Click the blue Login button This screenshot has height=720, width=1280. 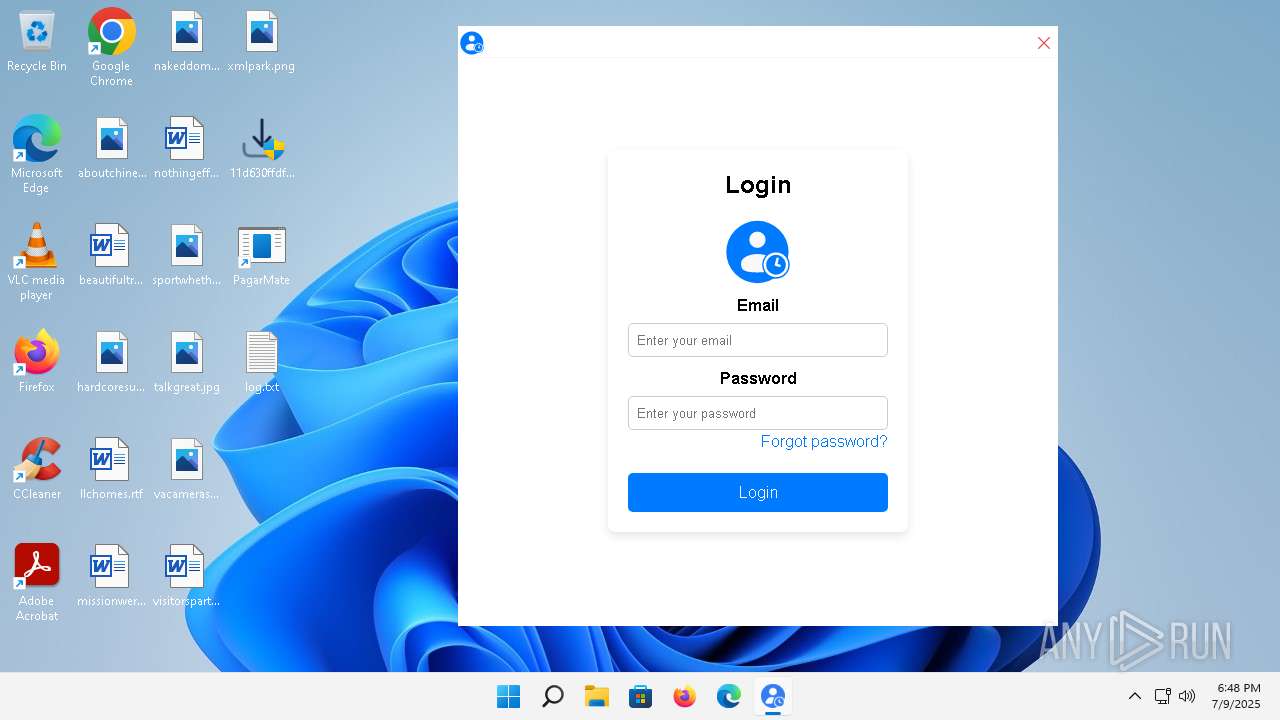tap(758, 492)
